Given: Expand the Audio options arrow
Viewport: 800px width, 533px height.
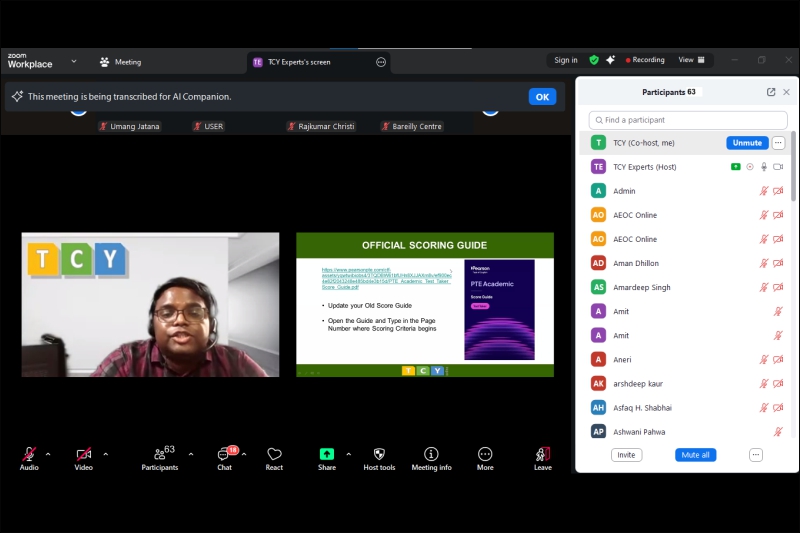Looking at the screenshot, I should [x=48, y=454].
